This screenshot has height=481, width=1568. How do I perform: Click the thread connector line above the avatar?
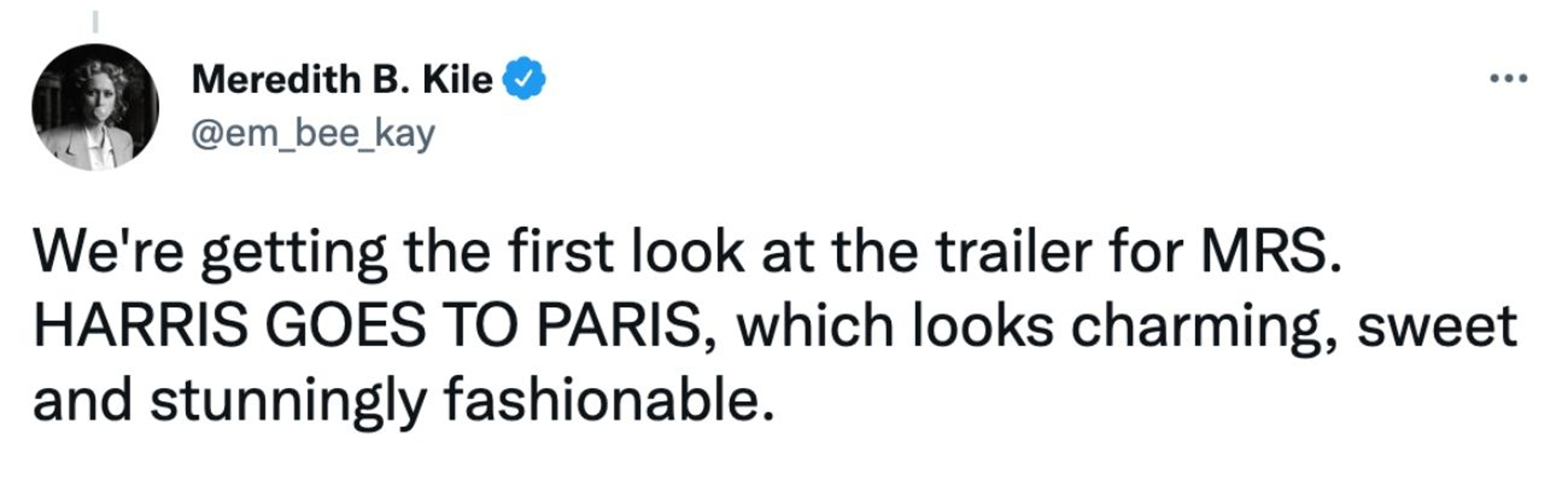pyautogui.click(x=95, y=22)
